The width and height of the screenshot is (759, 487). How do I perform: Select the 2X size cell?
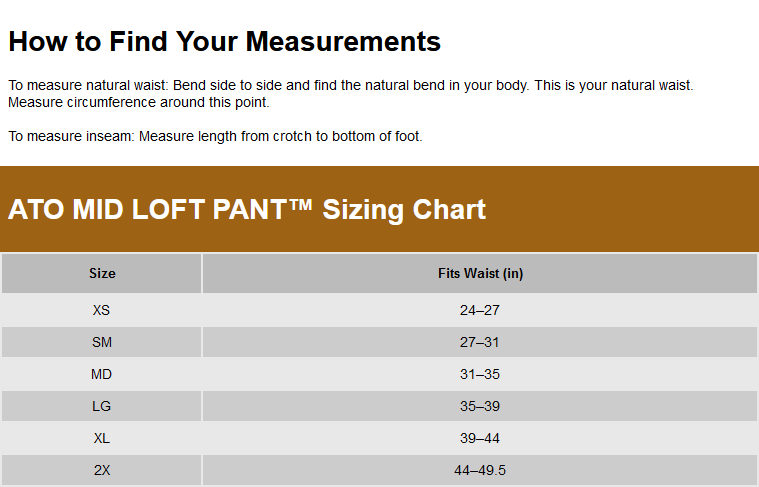(x=102, y=470)
